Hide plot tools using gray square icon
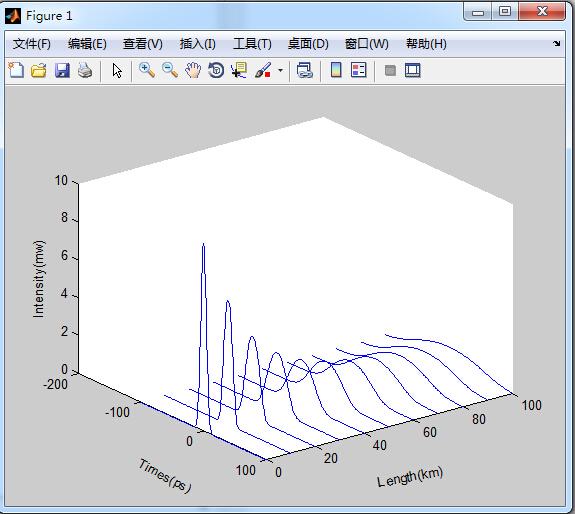575x514 pixels. coord(390,70)
